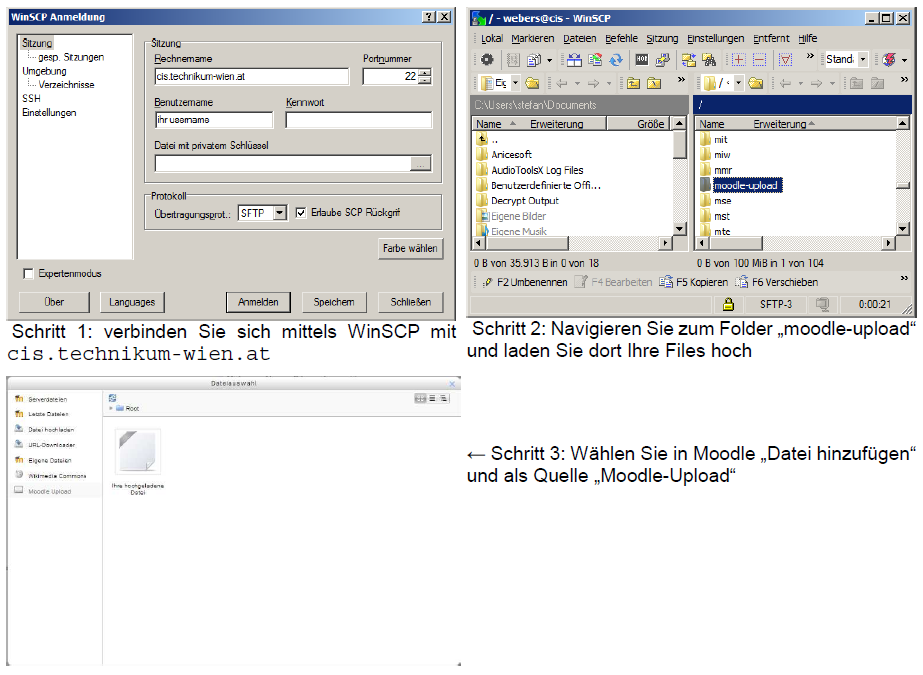Click the Find Files binoculars icon
This screenshot has height=675, width=923.
pos(709,60)
